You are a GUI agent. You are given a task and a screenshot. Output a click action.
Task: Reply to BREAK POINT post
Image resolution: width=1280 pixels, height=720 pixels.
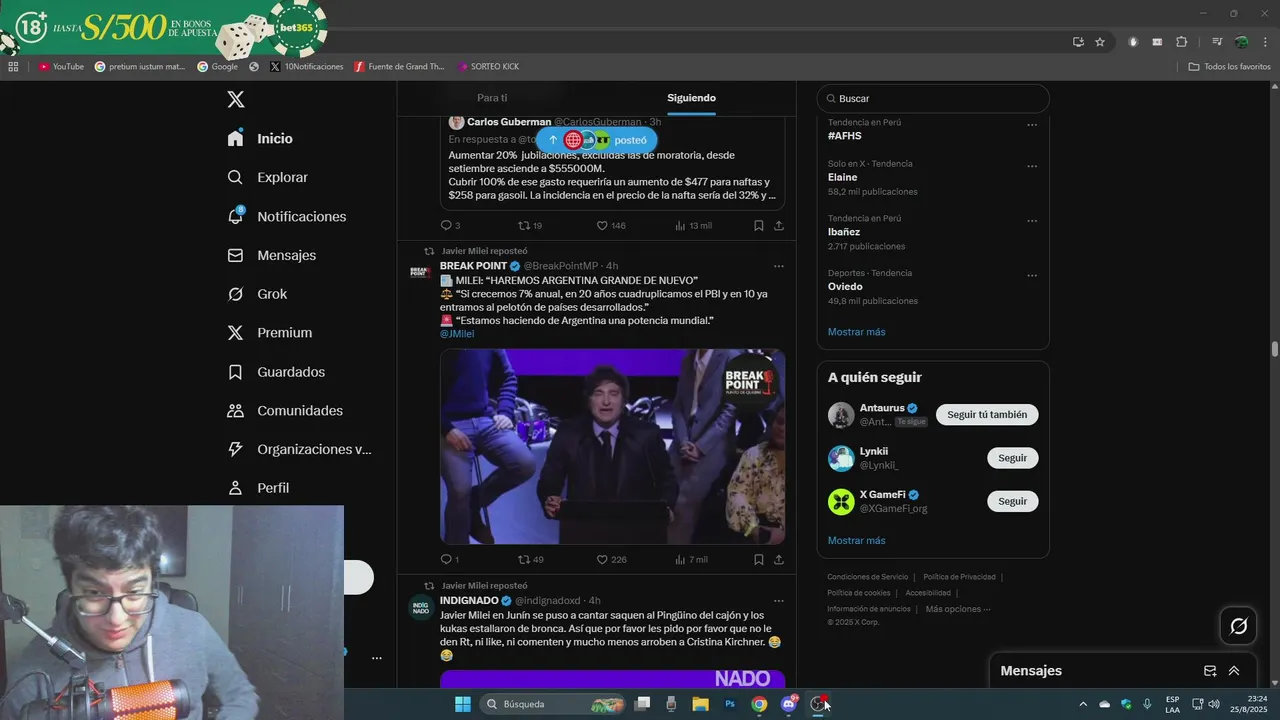(x=450, y=560)
